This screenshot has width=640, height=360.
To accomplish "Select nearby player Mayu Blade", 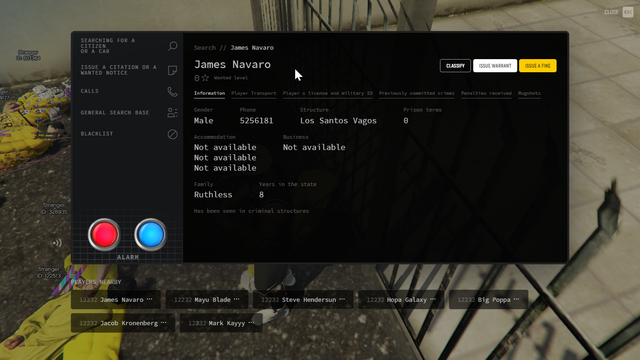I will point(207,300).
